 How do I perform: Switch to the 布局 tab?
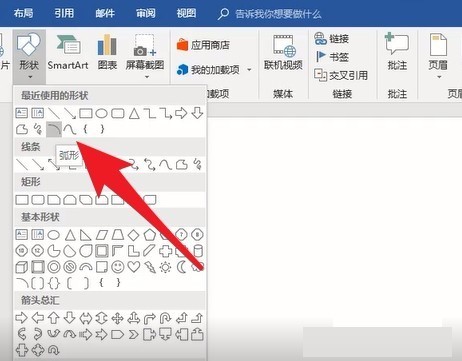pyautogui.click(x=23, y=13)
